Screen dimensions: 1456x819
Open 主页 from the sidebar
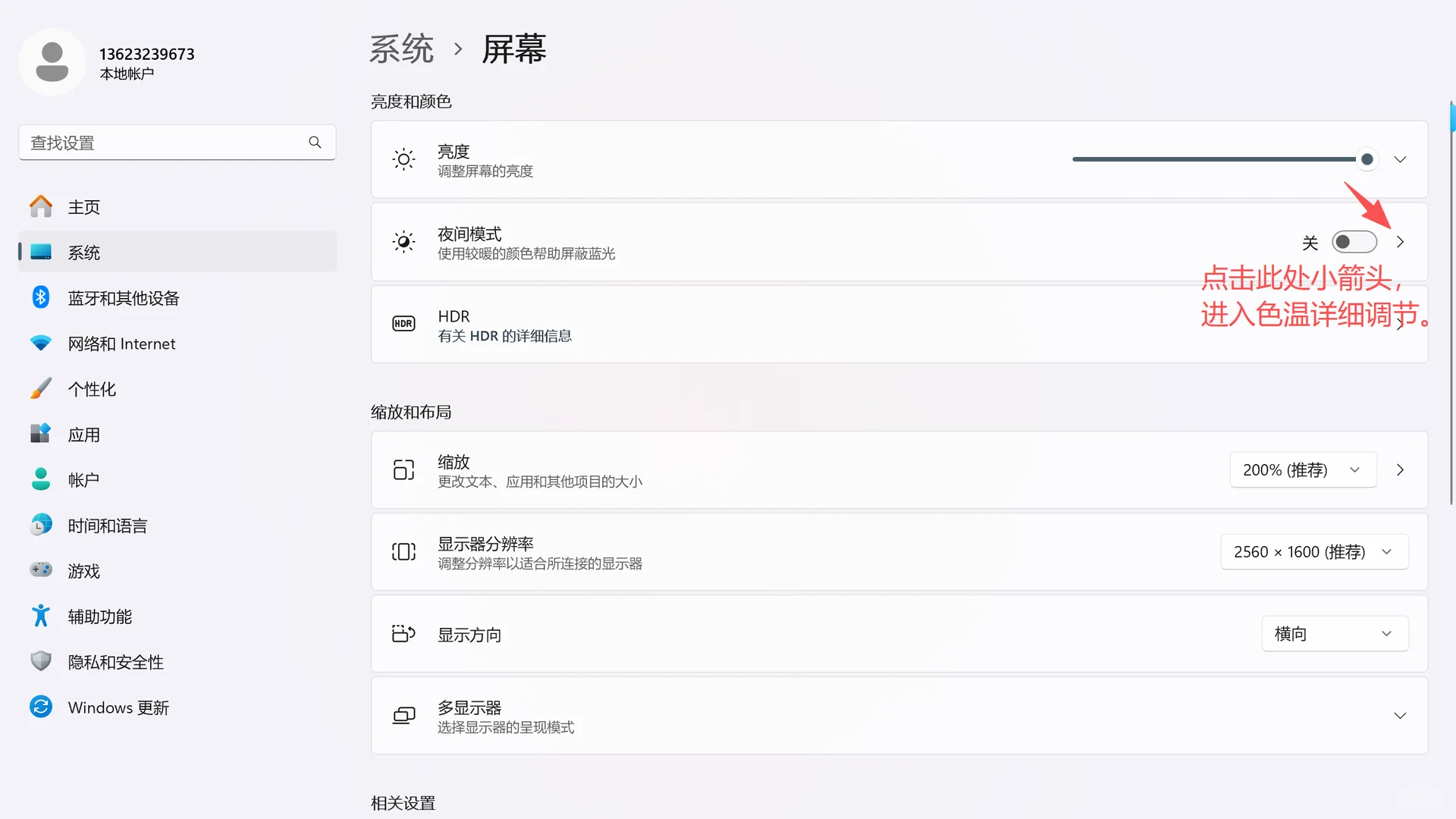coord(83,206)
